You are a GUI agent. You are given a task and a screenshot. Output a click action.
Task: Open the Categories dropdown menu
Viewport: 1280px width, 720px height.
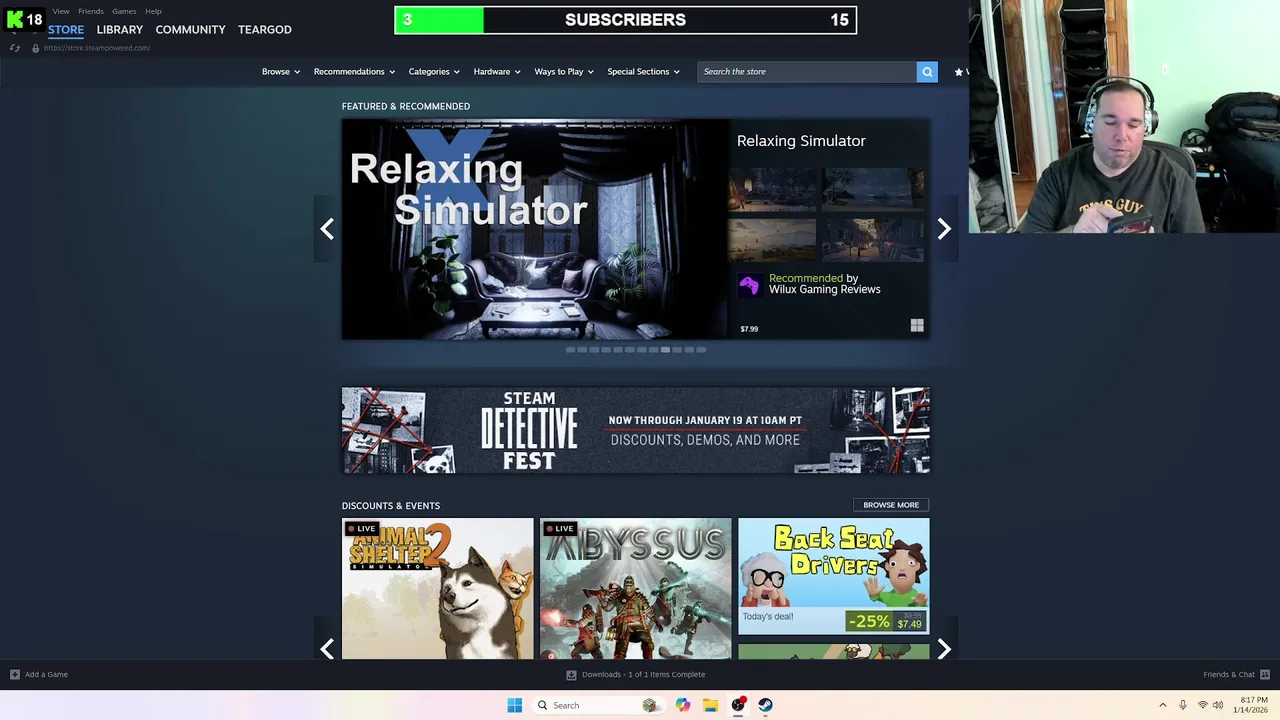point(433,72)
